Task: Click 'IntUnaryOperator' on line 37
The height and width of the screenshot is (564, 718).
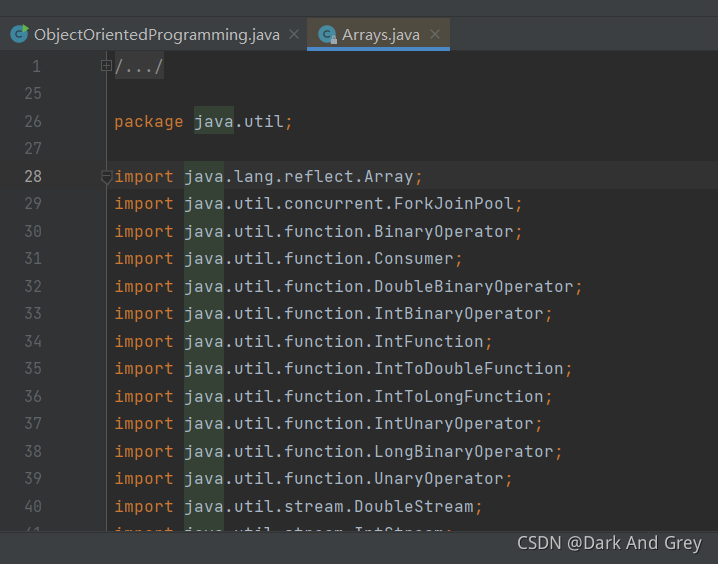Action: click(x=454, y=423)
